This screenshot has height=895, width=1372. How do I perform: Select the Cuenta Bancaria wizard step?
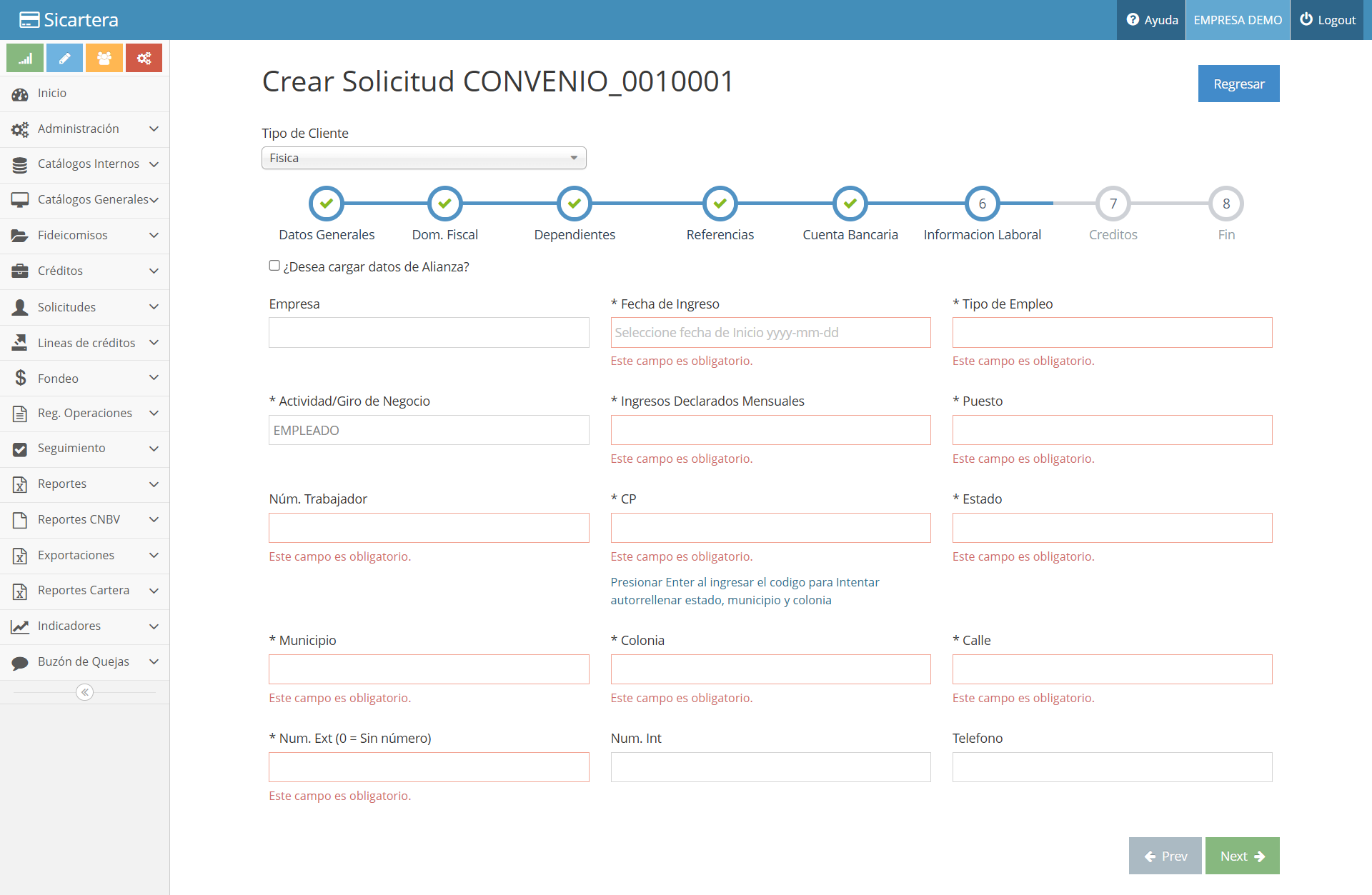(850, 204)
